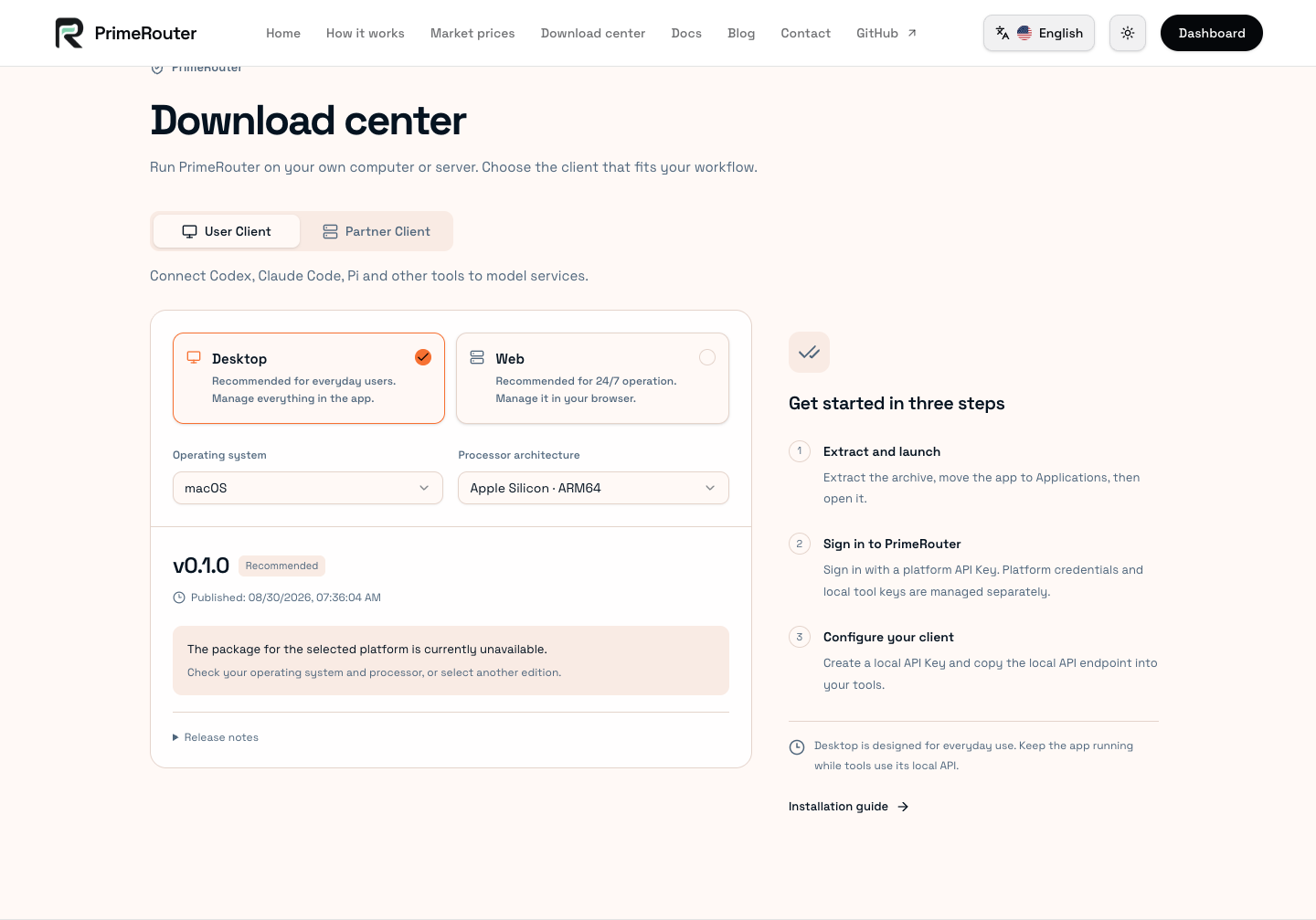
Task: Open the Contact page
Action: (x=806, y=33)
